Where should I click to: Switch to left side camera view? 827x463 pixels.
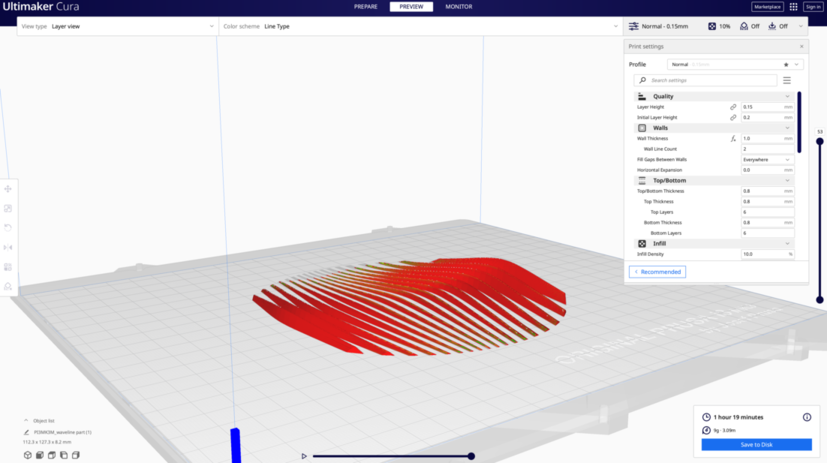click(64, 455)
